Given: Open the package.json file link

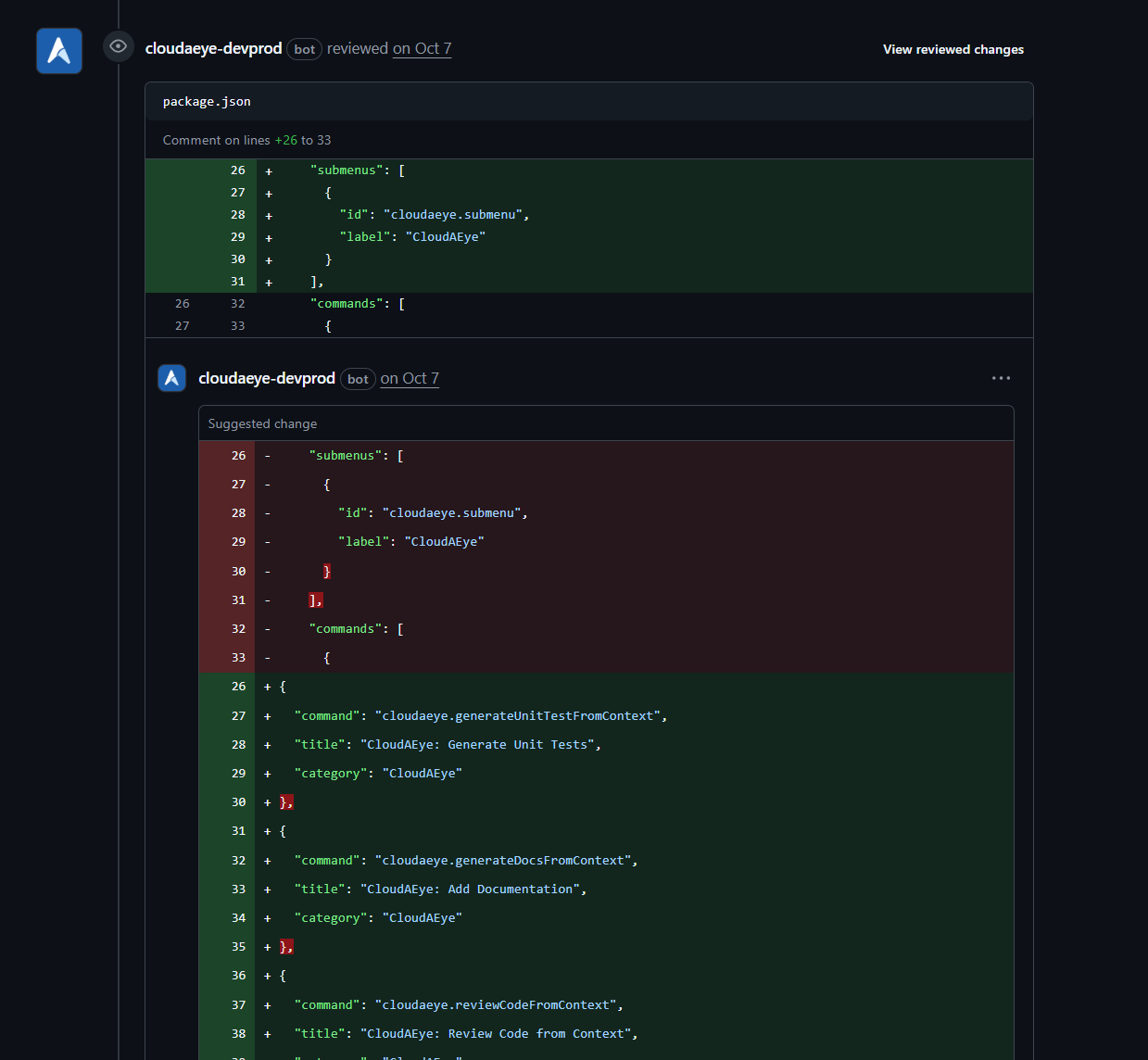Looking at the screenshot, I should [x=207, y=102].
